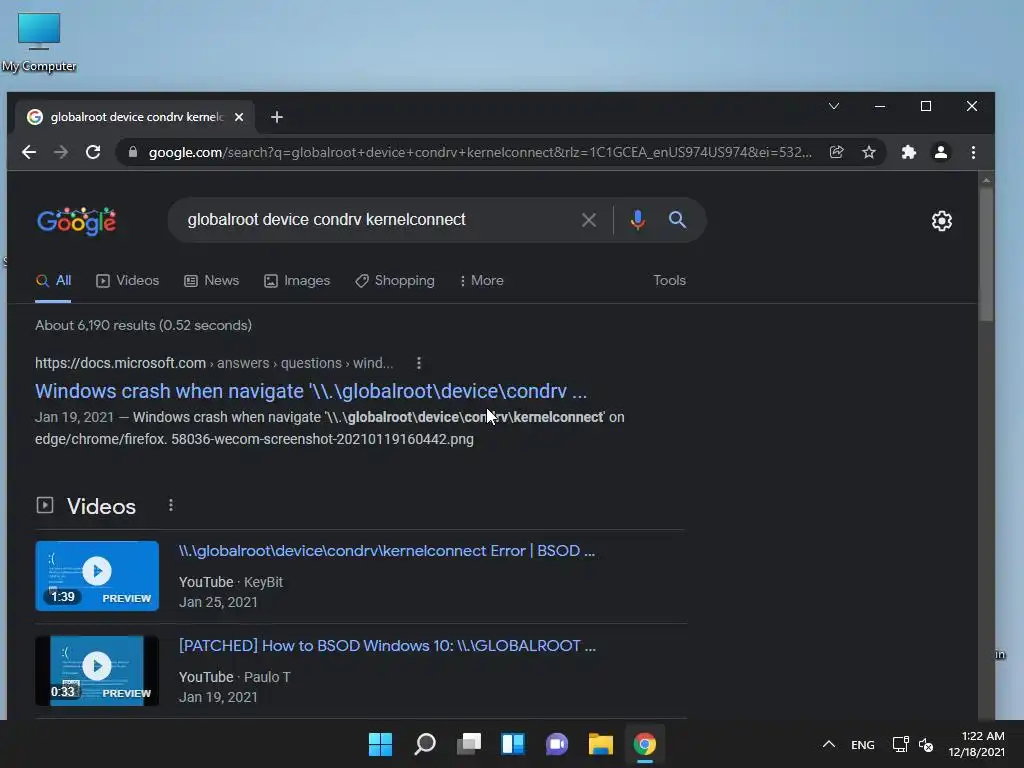The image size is (1024, 768).
Task: Open search Tools options
Action: [x=669, y=280]
